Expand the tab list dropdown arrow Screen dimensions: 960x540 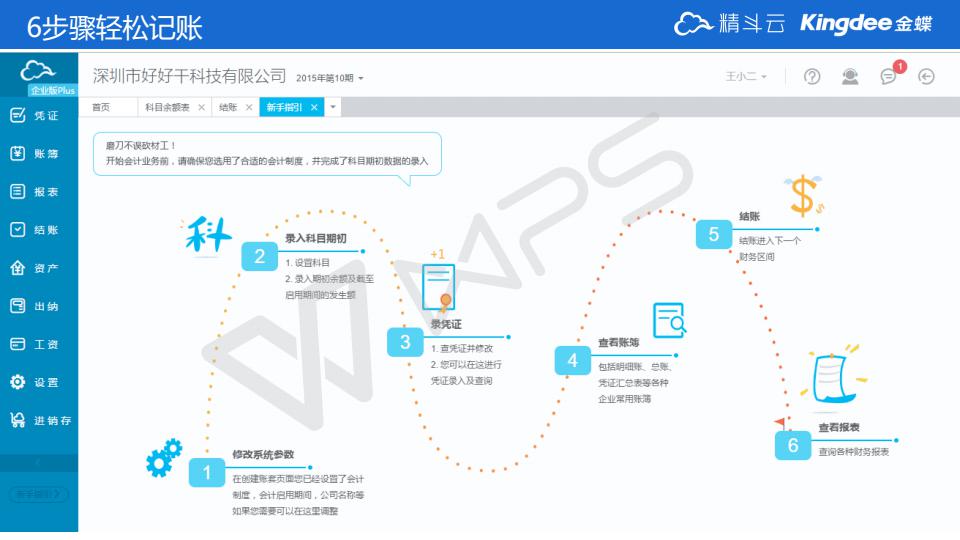tap(334, 107)
